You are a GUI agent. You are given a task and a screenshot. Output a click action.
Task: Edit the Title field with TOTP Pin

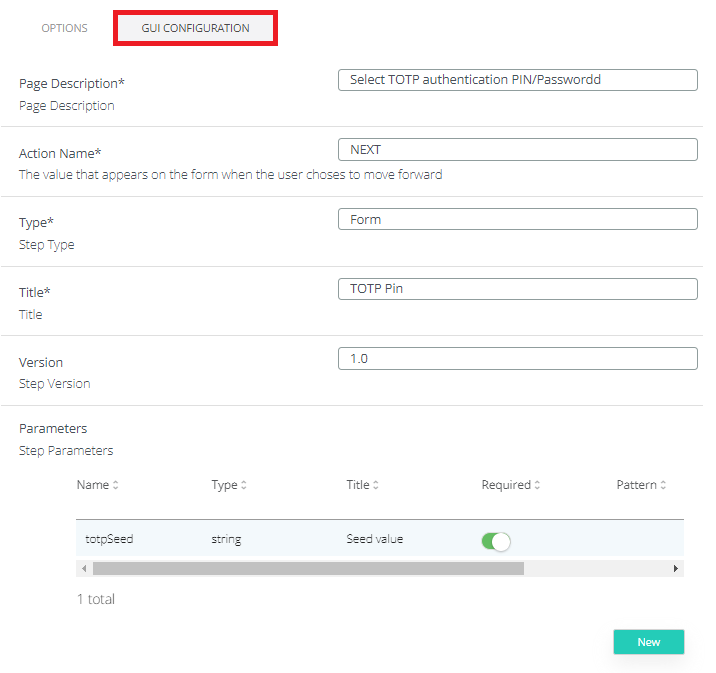pyautogui.click(x=517, y=289)
